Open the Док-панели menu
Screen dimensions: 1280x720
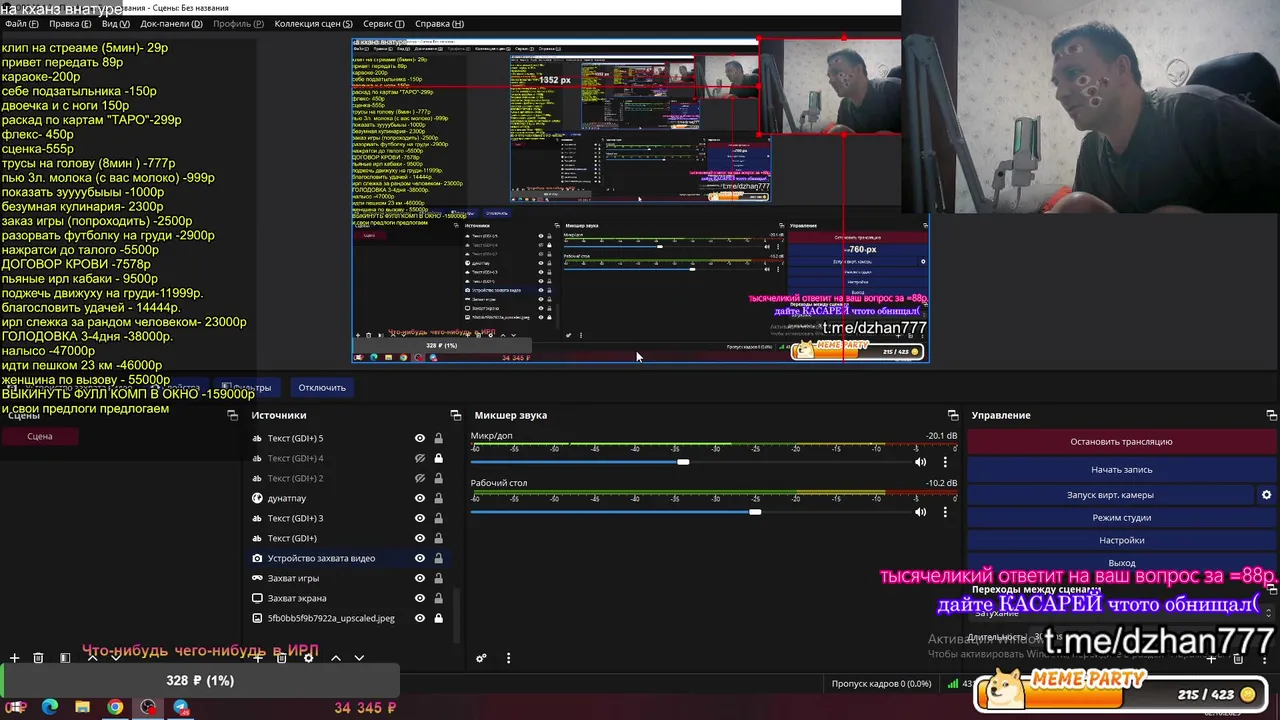[172, 24]
